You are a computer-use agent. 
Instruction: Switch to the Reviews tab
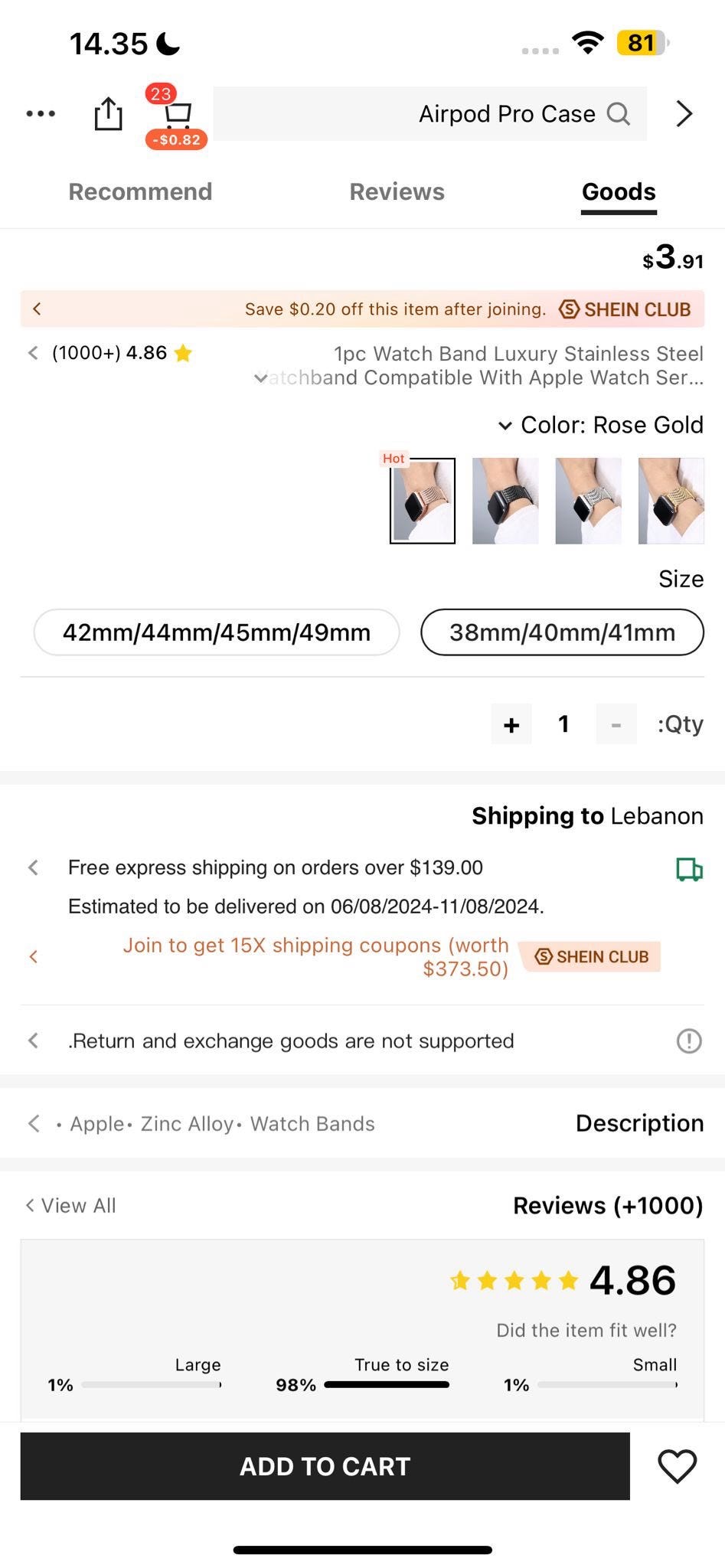[x=397, y=191]
